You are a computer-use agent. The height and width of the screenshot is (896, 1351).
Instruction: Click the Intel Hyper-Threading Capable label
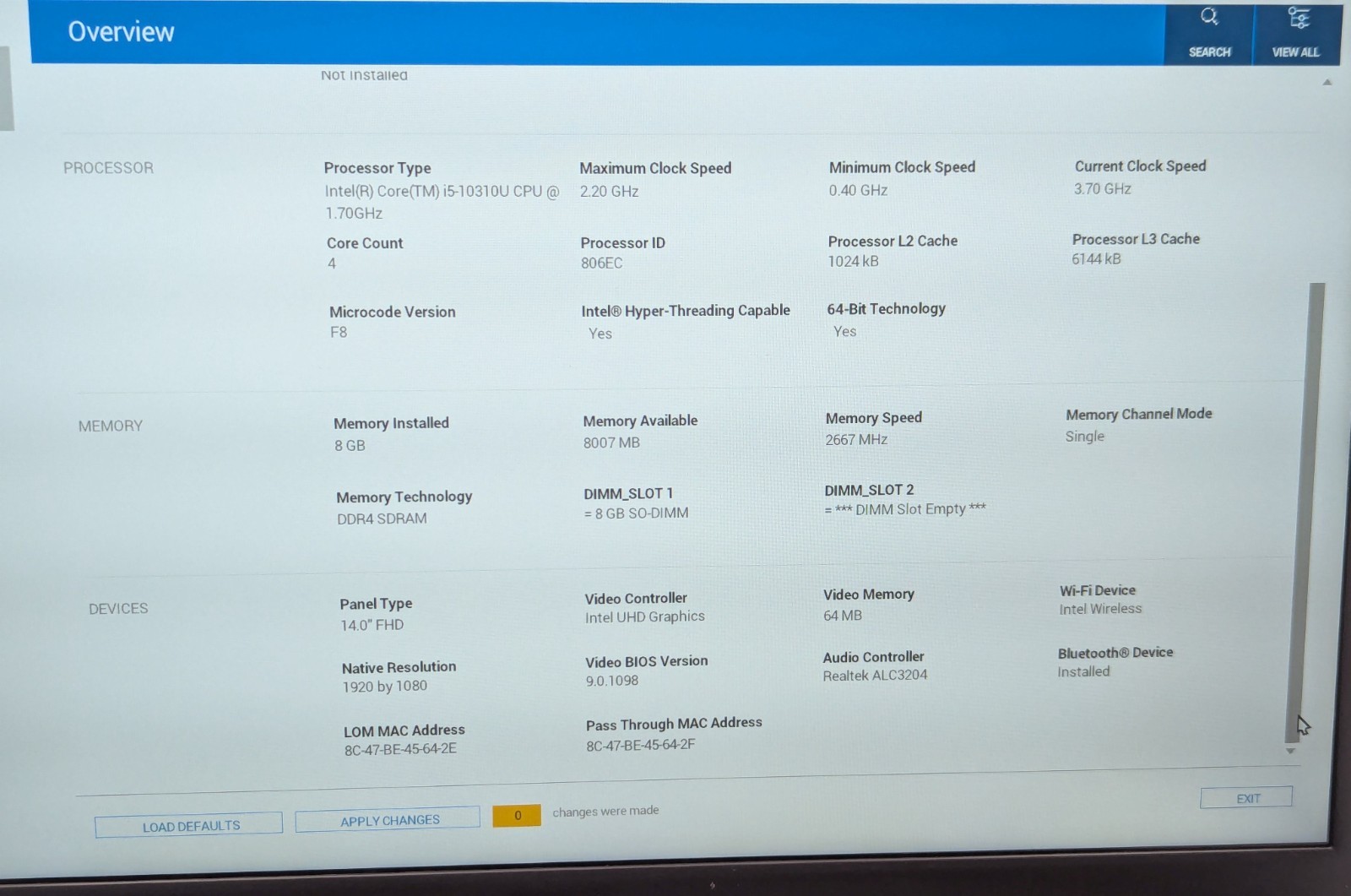[686, 311]
